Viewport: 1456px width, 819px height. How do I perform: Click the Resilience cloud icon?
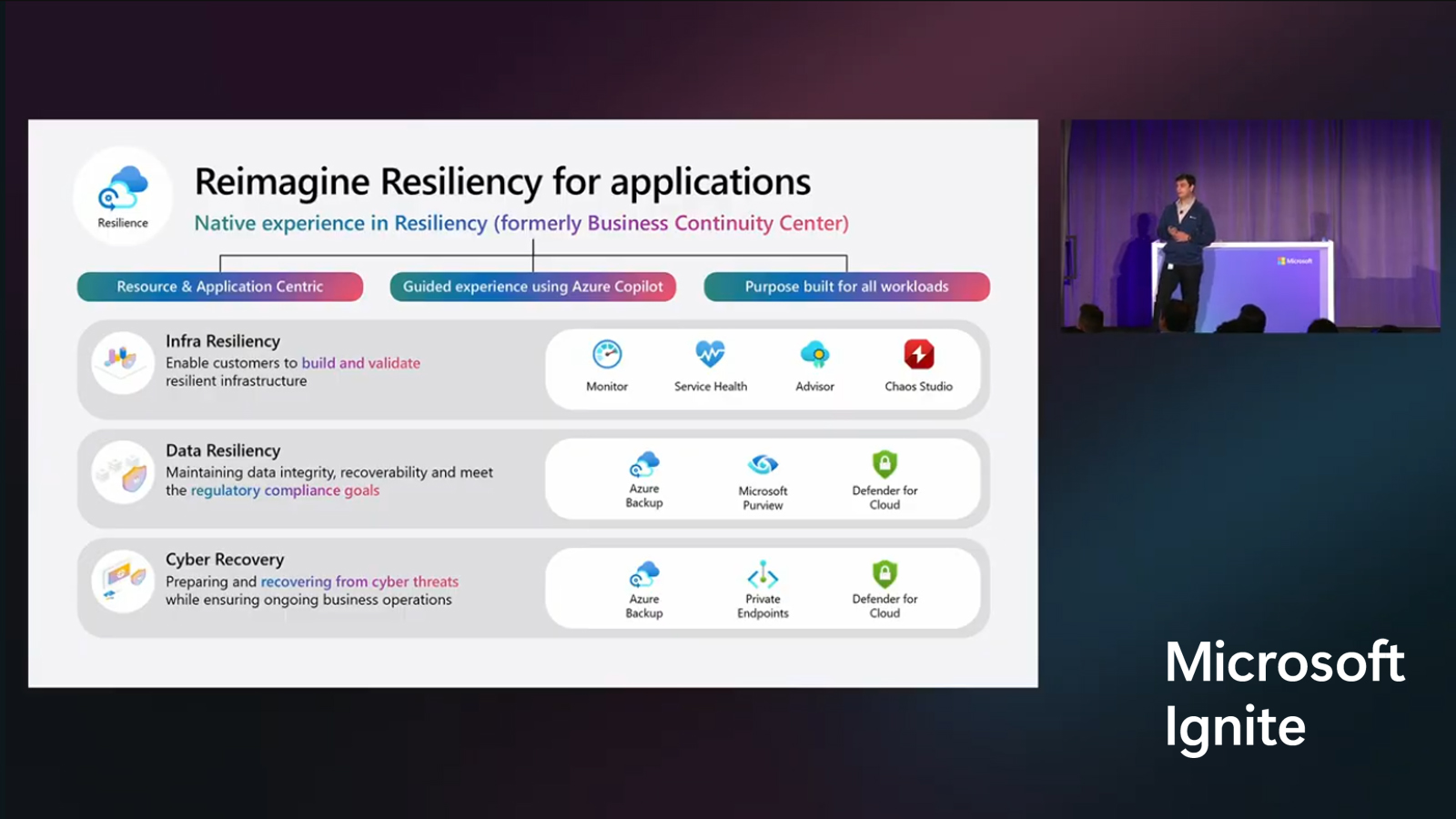(123, 188)
